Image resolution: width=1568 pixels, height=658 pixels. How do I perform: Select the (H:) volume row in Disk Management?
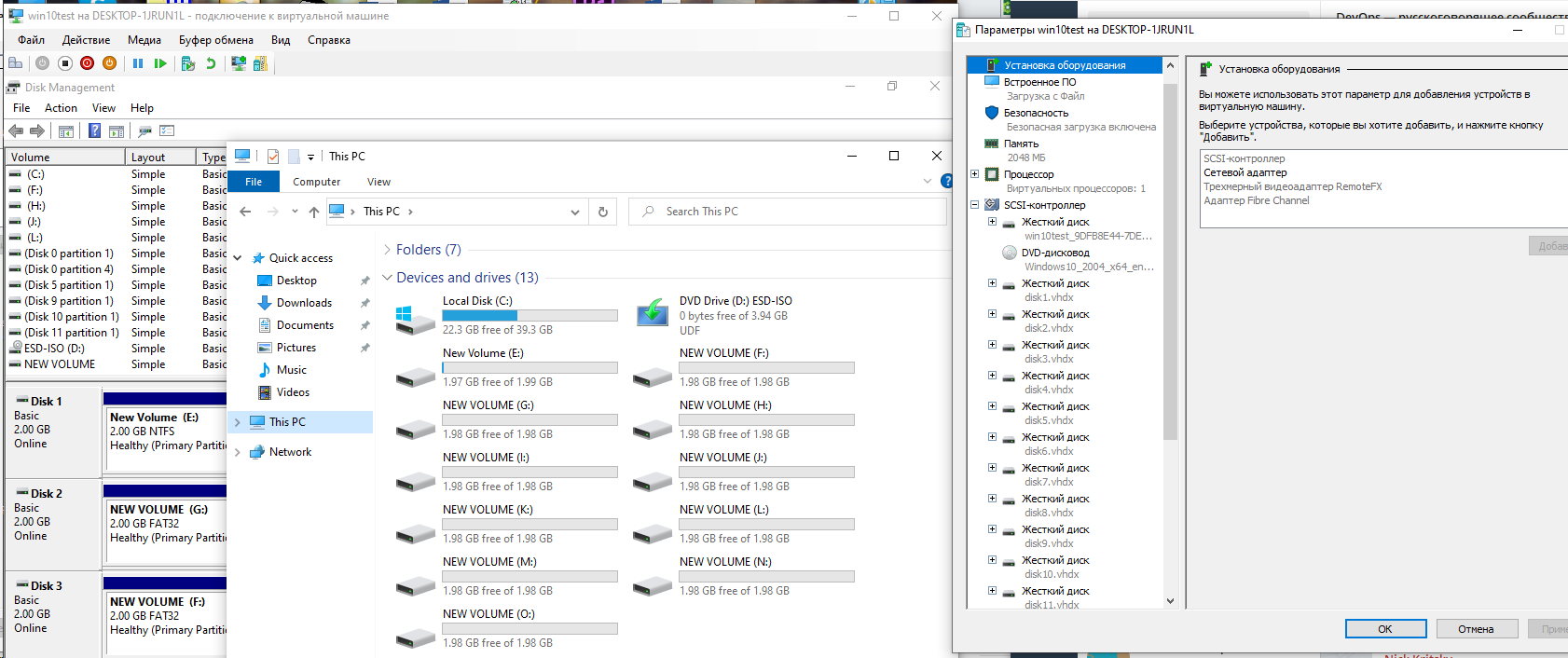117,206
